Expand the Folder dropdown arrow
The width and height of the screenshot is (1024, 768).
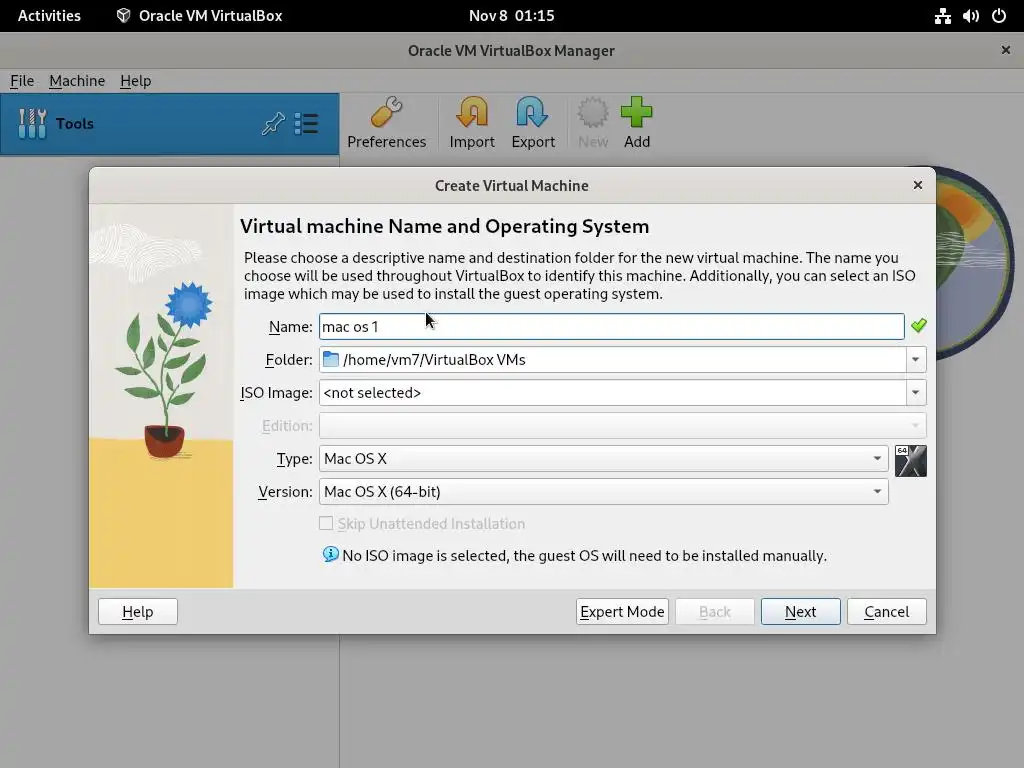(916, 359)
